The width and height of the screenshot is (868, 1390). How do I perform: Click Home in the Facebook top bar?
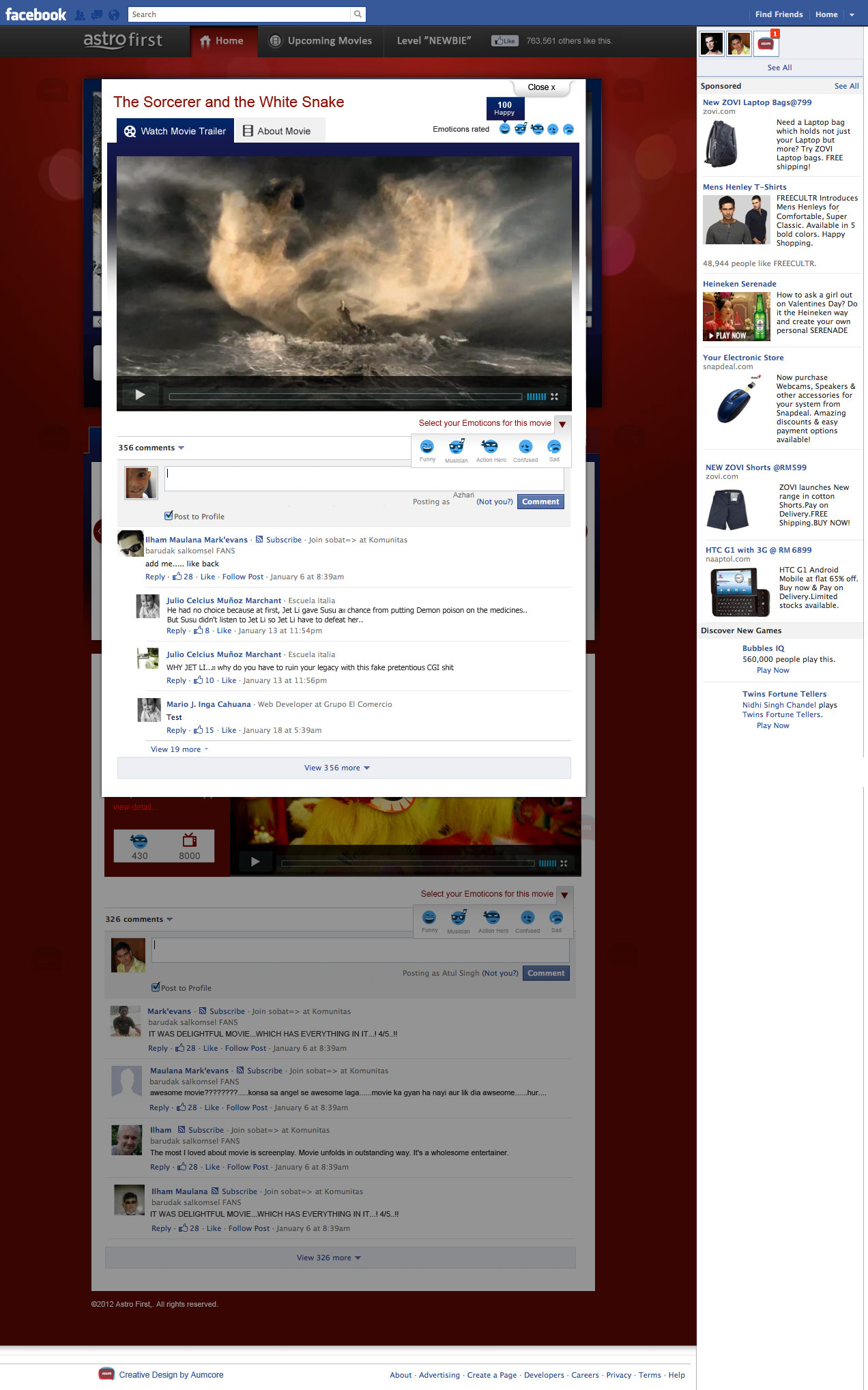coord(826,14)
